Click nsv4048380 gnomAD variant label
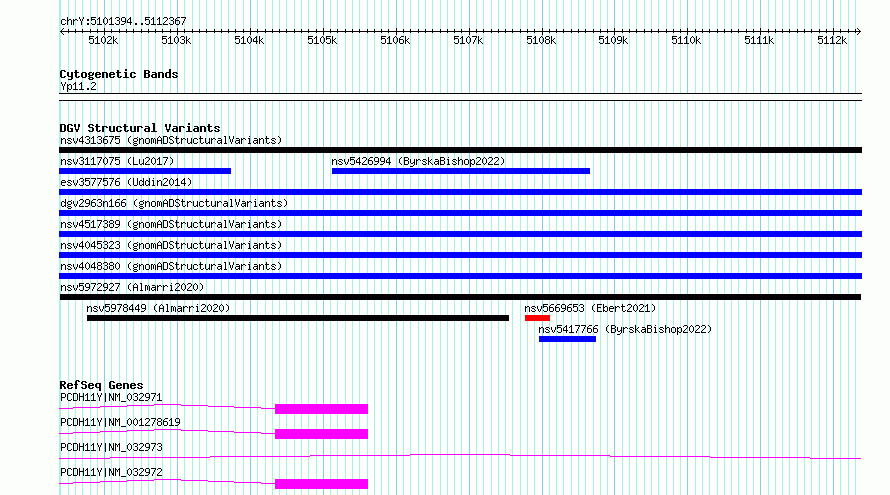890x495 pixels. click(x=171, y=266)
